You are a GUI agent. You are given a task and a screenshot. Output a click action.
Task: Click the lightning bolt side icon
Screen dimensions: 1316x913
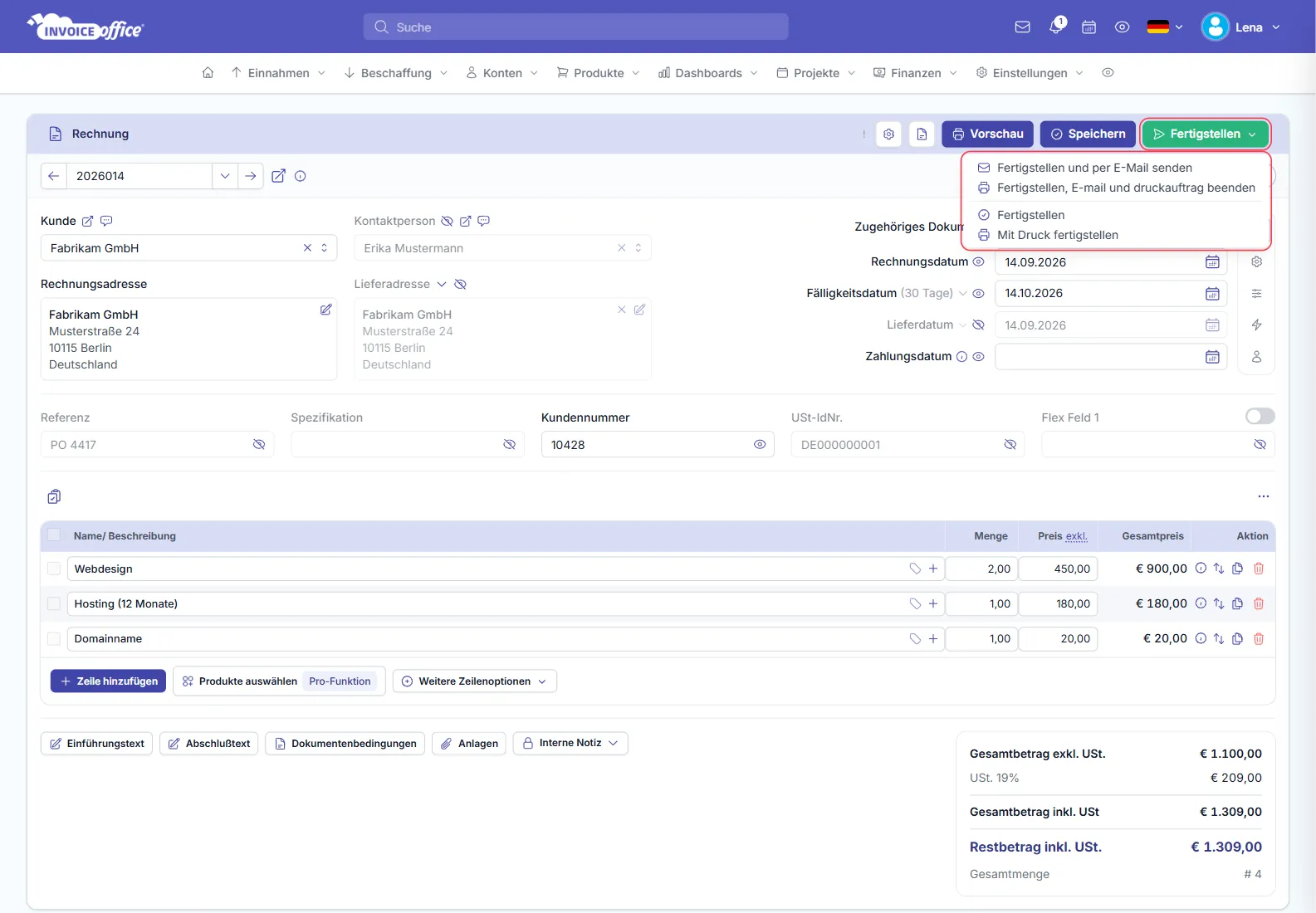pyautogui.click(x=1256, y=325)
